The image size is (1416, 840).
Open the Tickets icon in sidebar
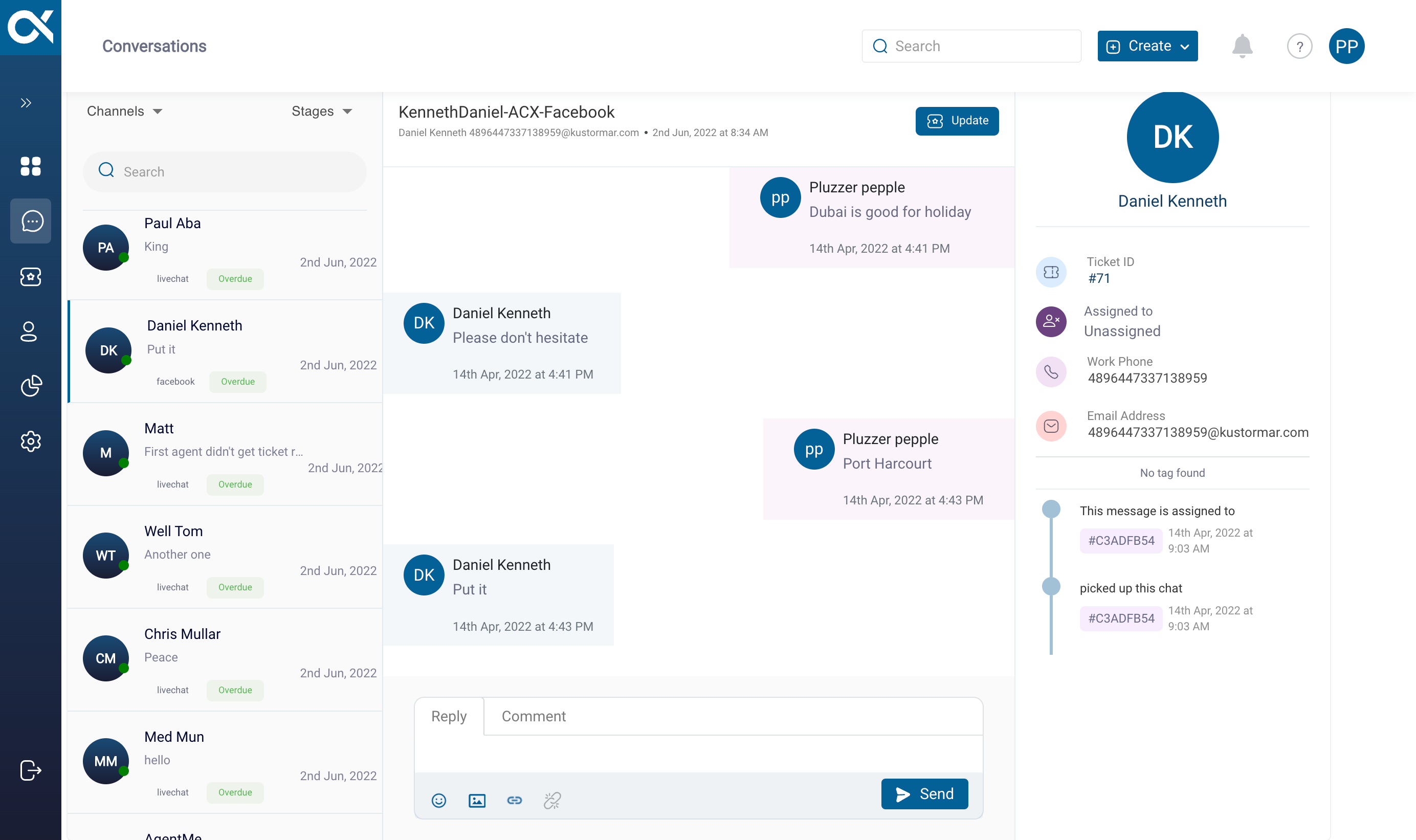pyautogui.click(x=31, y=277)
